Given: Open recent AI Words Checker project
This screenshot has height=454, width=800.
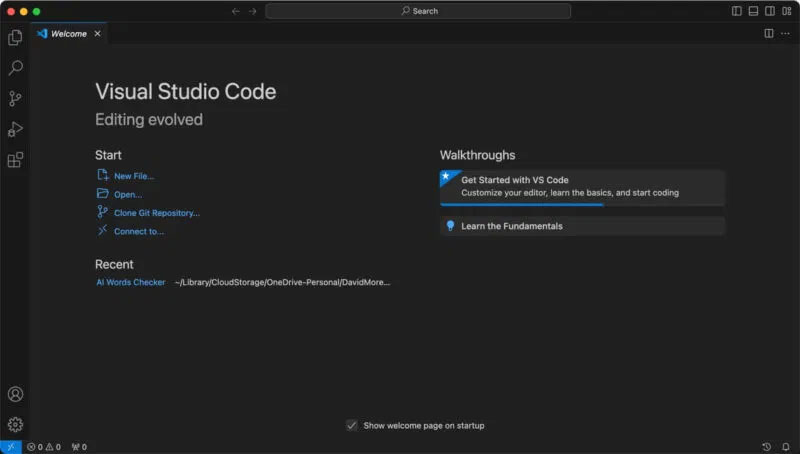Looking at the screenshot, I should pos(131,282).
